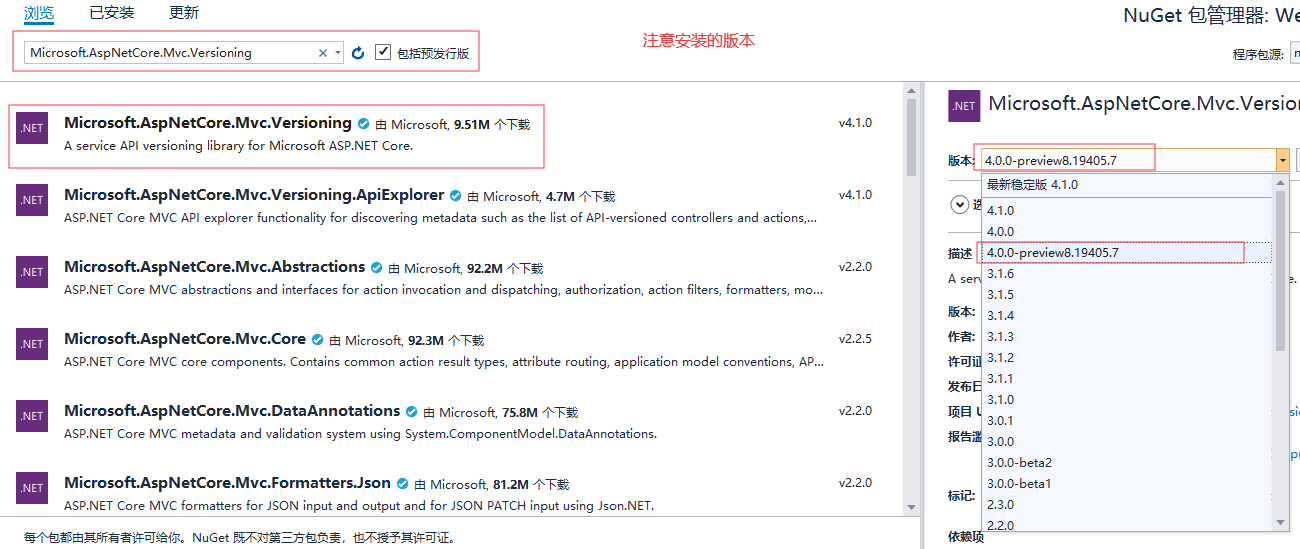Select version 4.0.0 in dropdown list
Image resolution: width=1300 pixels, height=549 pixels.
(1127, 232)
